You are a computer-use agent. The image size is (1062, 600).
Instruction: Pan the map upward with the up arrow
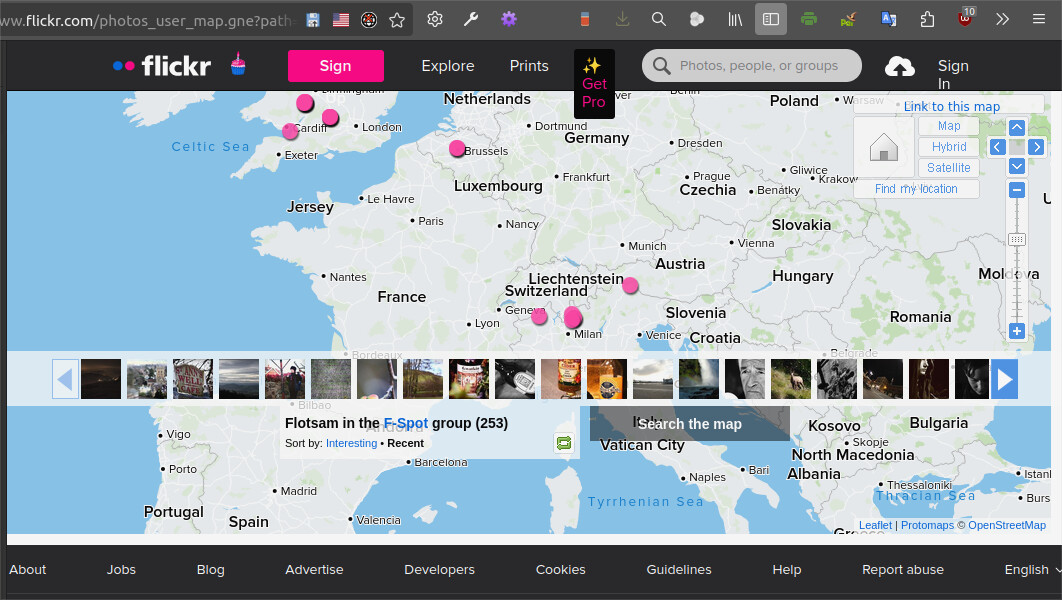coord(1016,127)
